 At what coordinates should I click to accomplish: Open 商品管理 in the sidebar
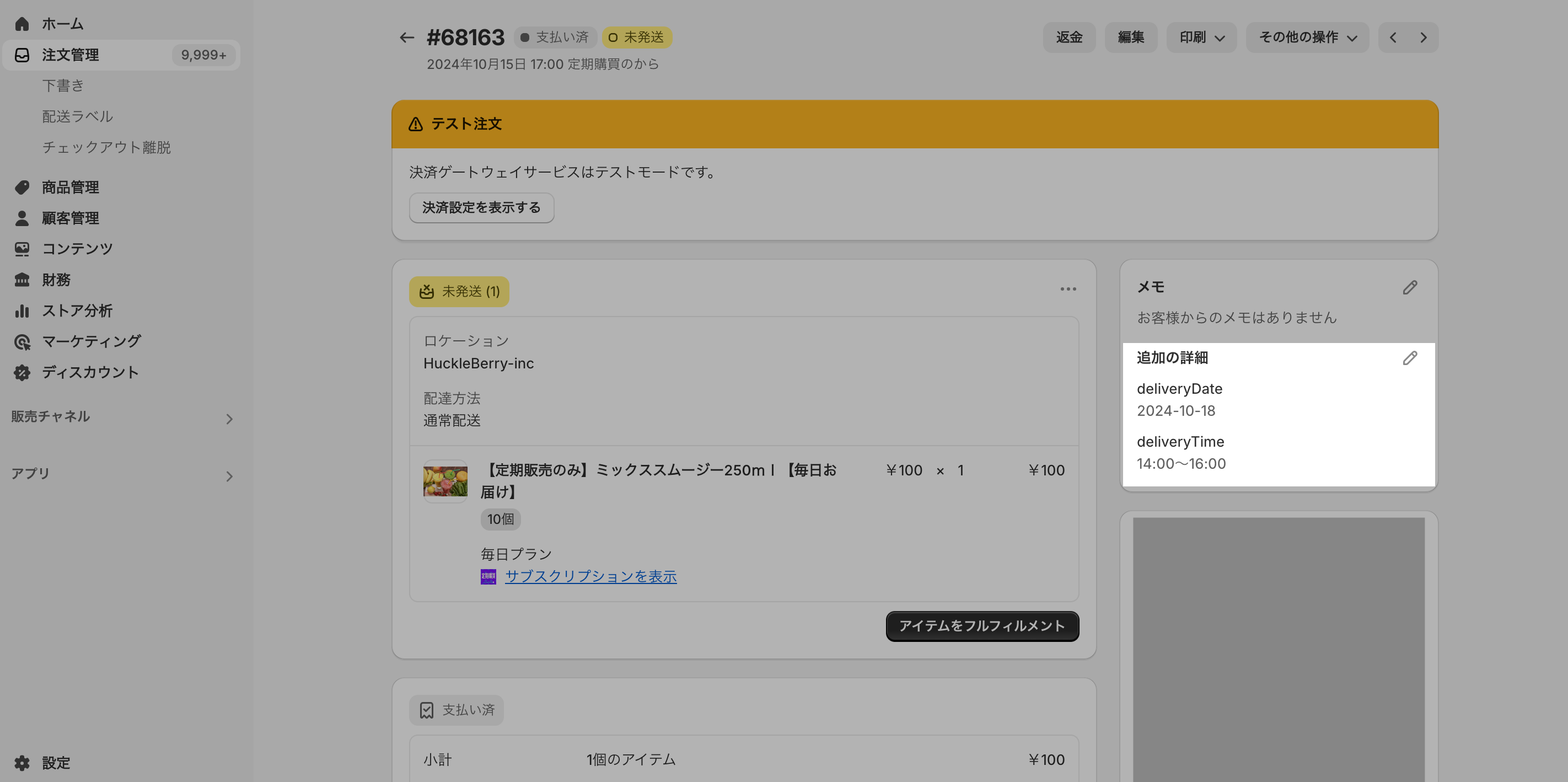click(70, 188)
